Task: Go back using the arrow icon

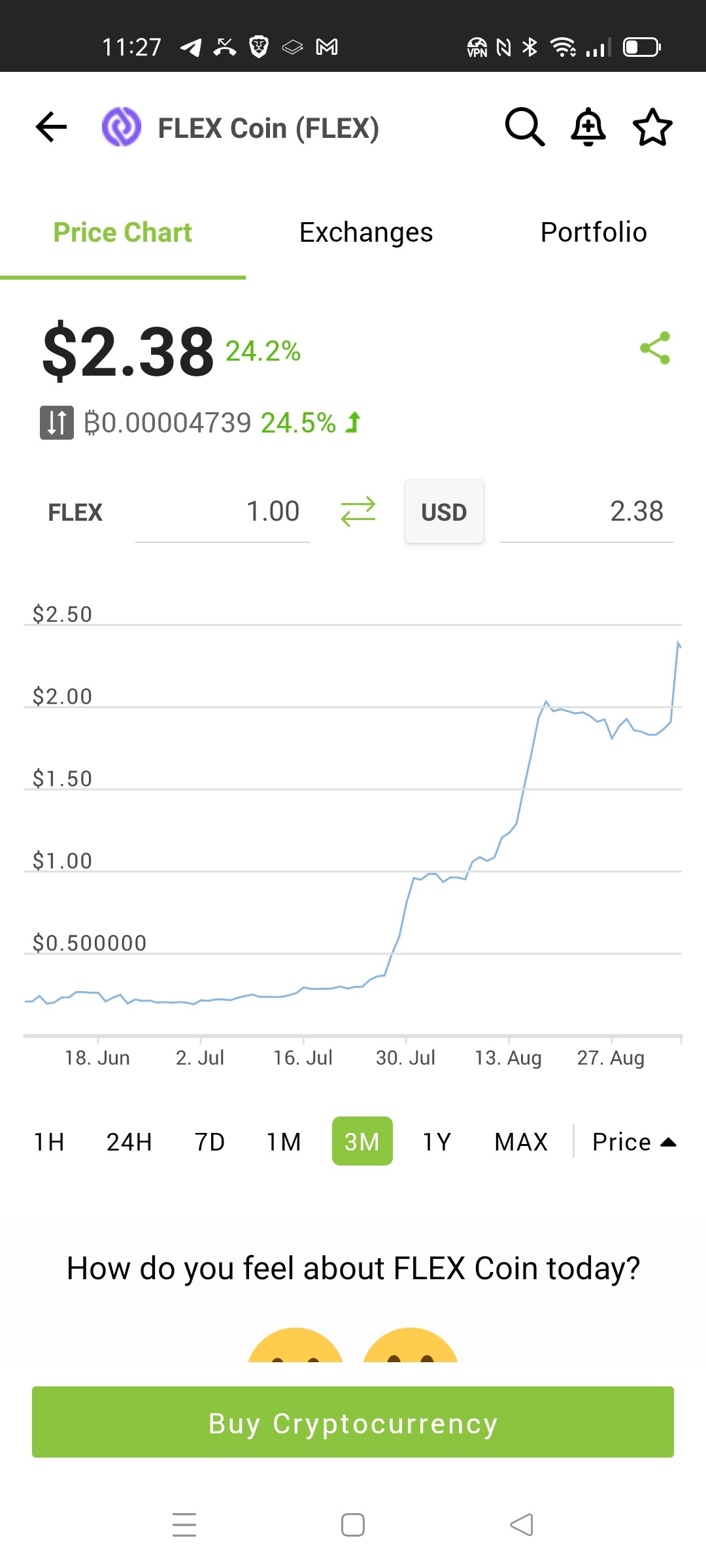Action: [x=51, y=127]
